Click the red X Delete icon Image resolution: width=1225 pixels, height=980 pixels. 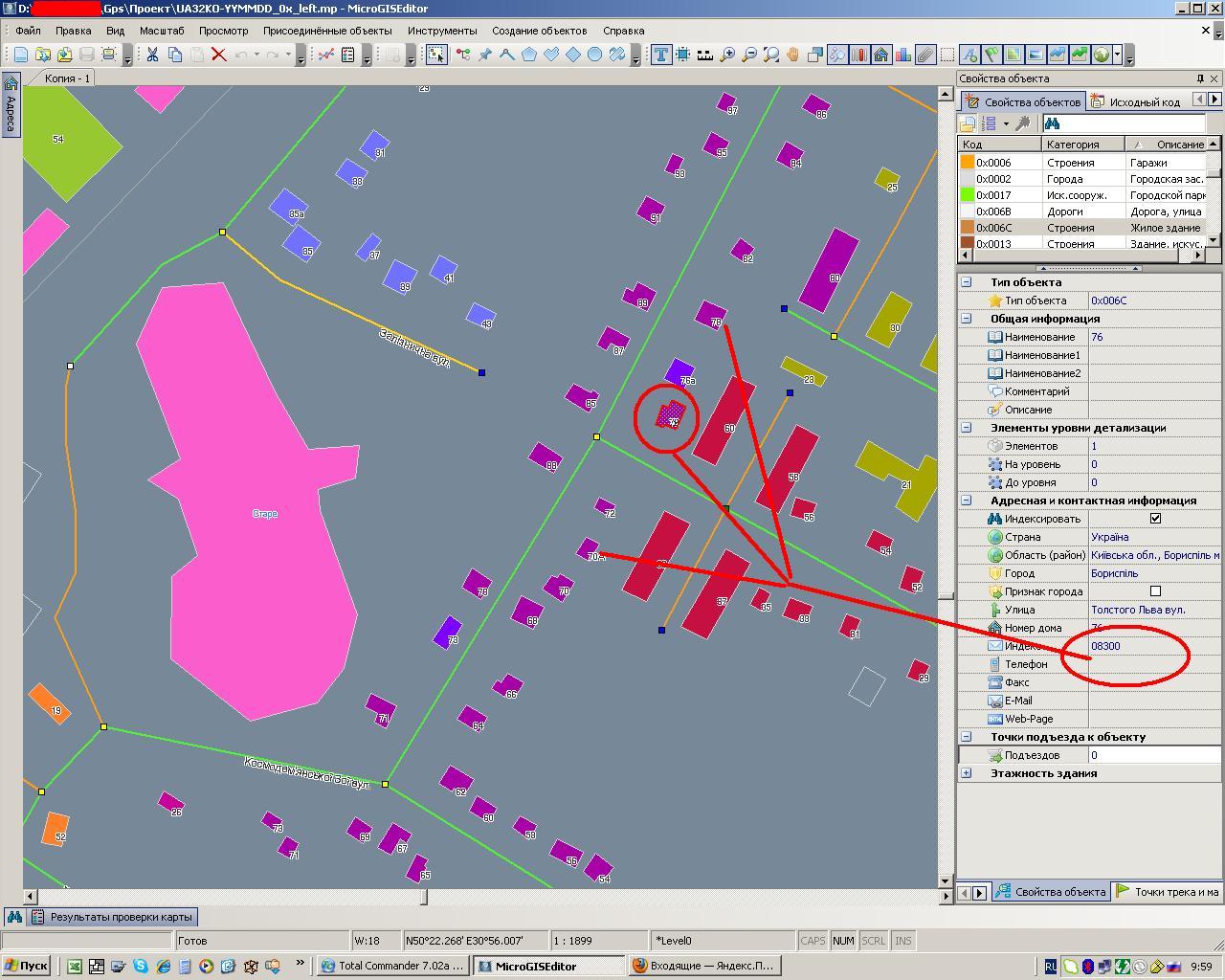pos(218,55)
